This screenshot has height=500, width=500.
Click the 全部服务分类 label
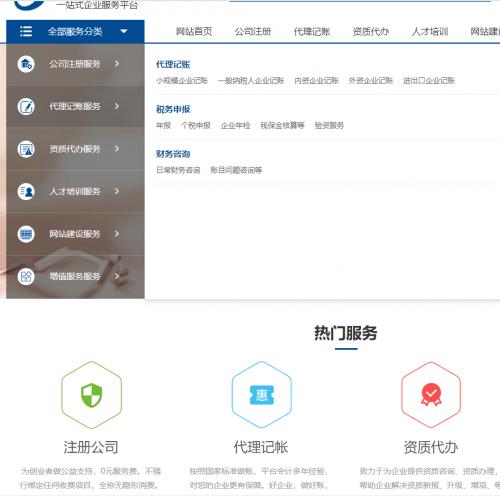[75, 32]
